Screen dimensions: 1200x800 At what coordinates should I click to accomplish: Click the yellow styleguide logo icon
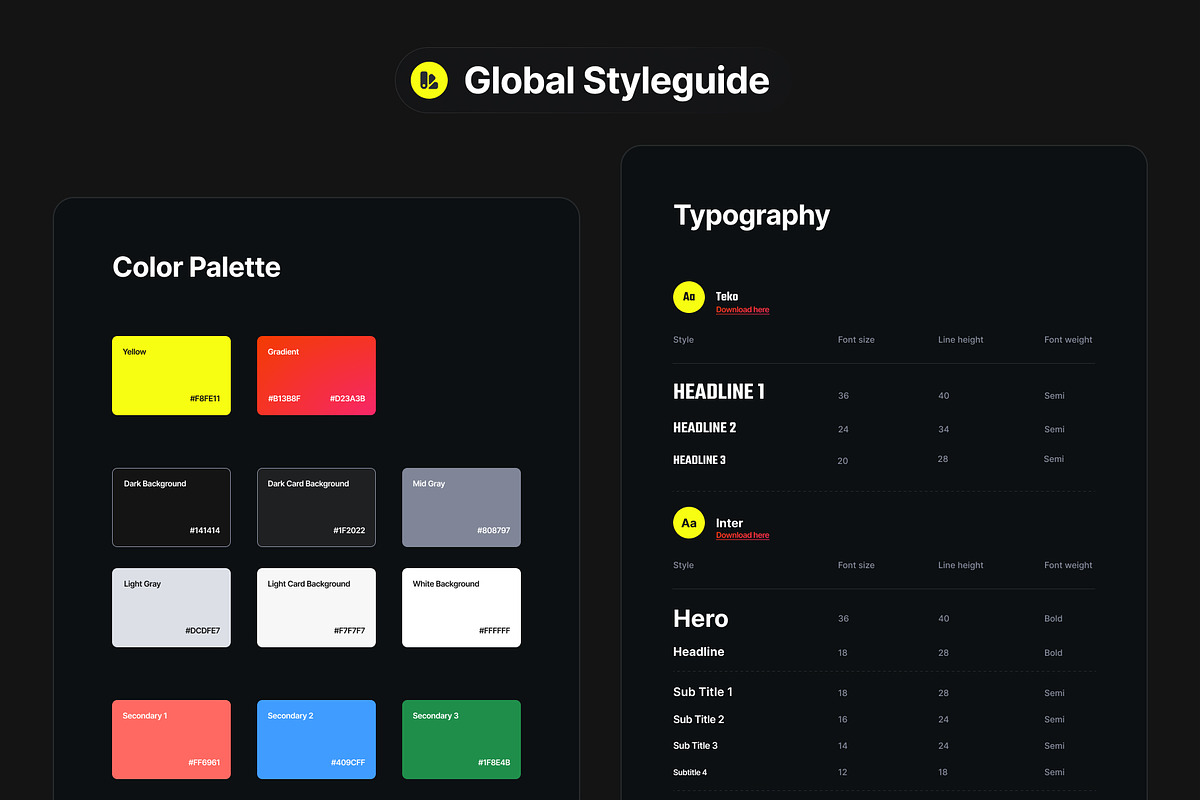click(431, 80)
